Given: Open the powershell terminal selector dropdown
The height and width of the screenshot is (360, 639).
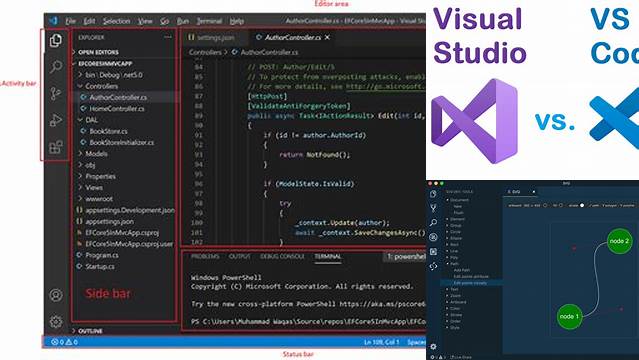Looking at the screenshot, I should point(406,256).
